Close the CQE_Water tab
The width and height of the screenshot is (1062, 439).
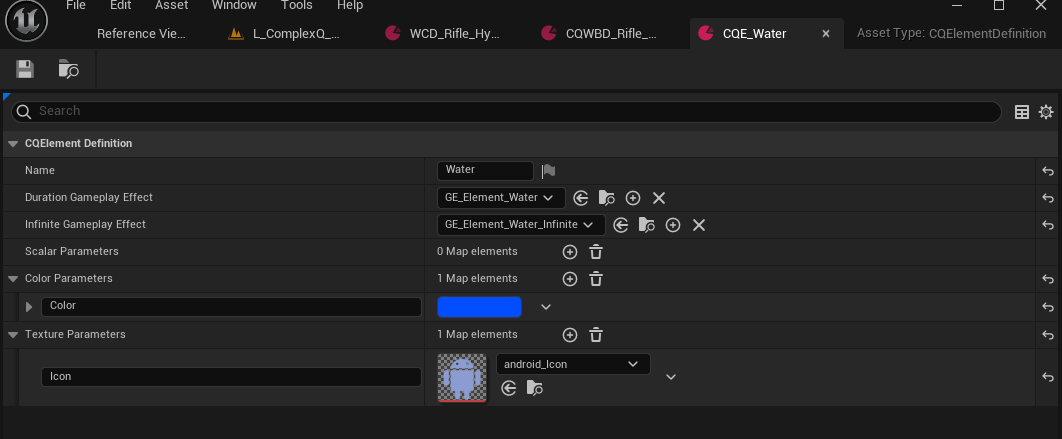click(x=826, y=33)
